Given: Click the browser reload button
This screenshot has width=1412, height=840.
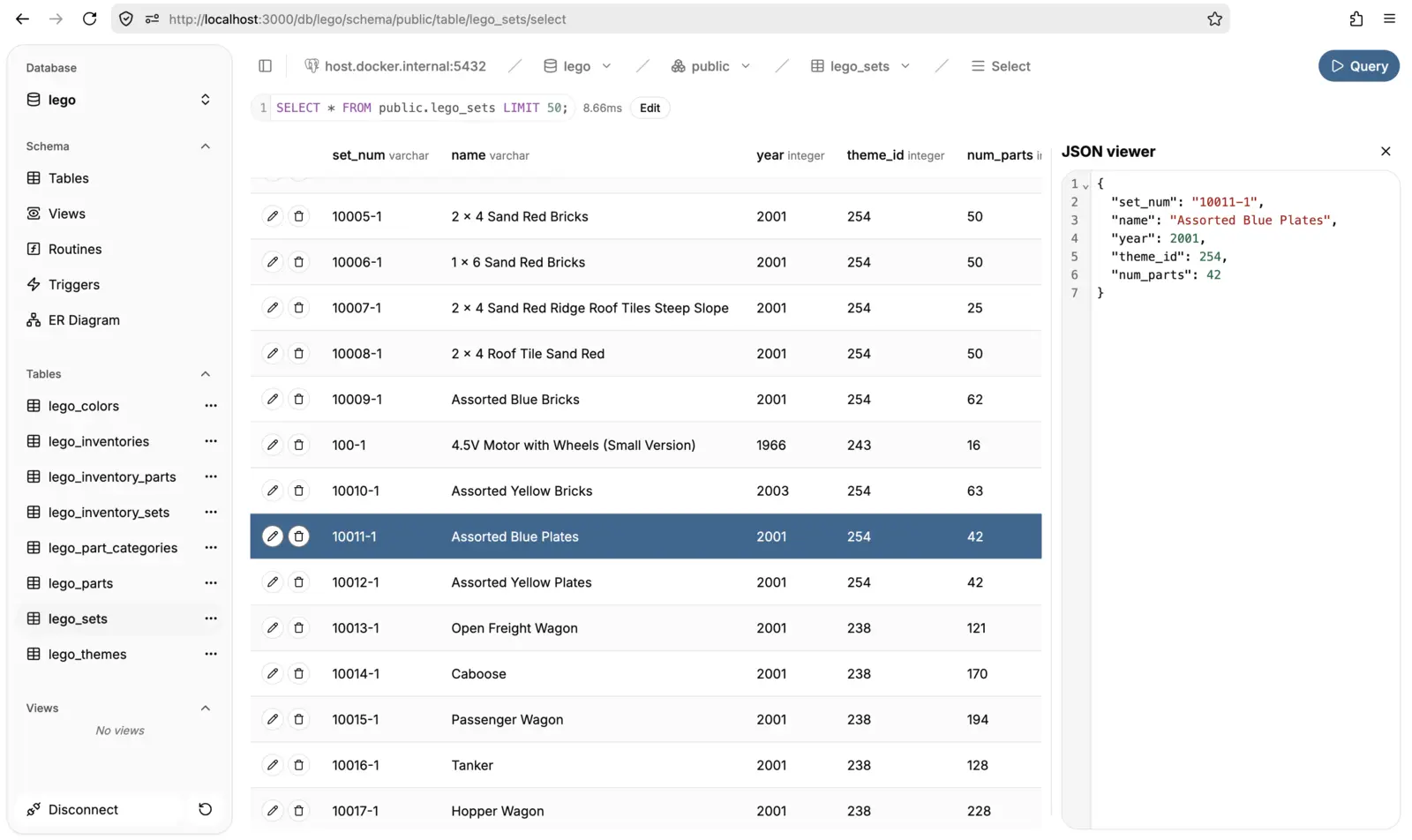Looking at the screenshot, I should (89, 19).
